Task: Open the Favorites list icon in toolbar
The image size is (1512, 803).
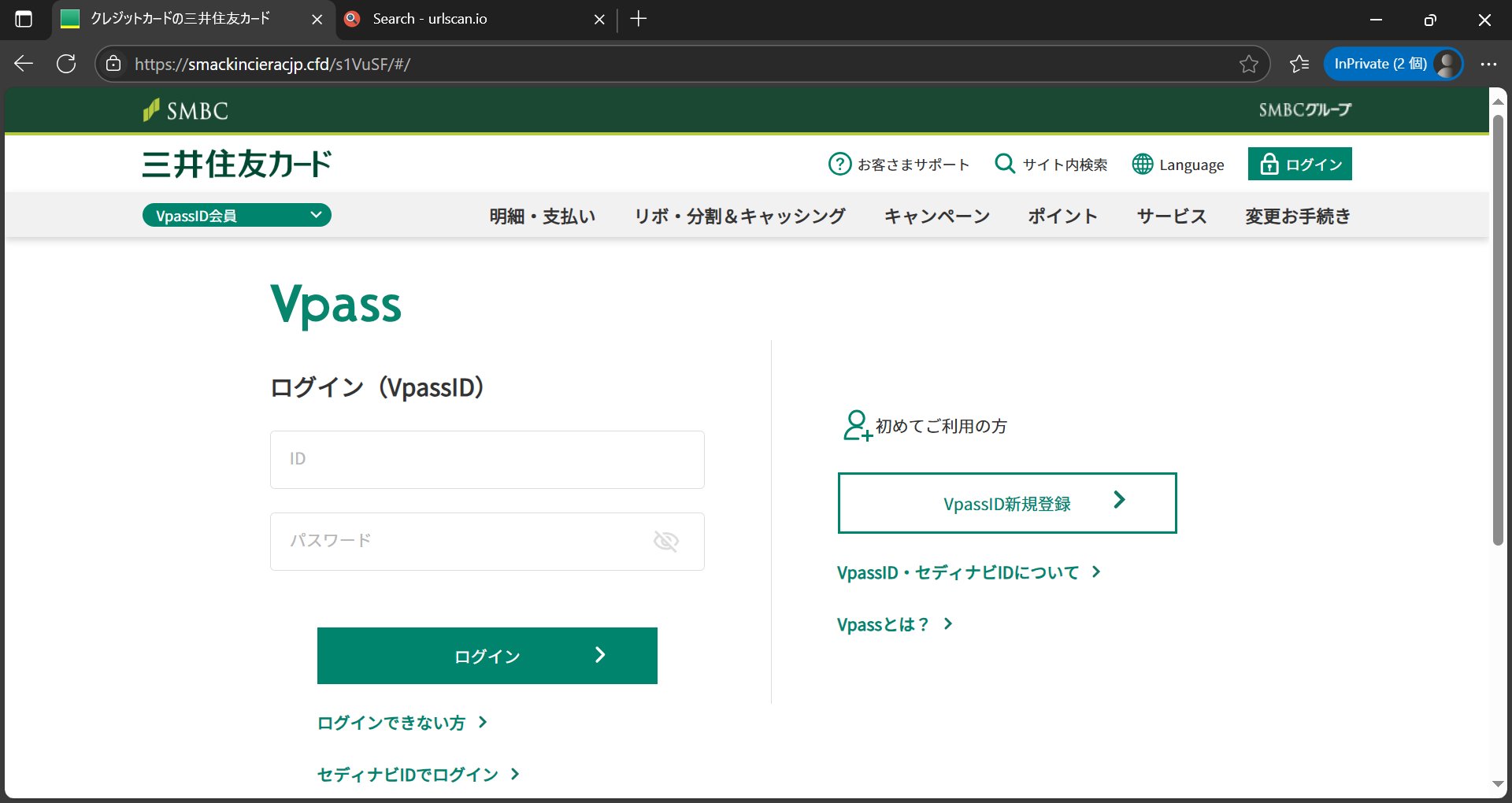Action: (1299, 64)
